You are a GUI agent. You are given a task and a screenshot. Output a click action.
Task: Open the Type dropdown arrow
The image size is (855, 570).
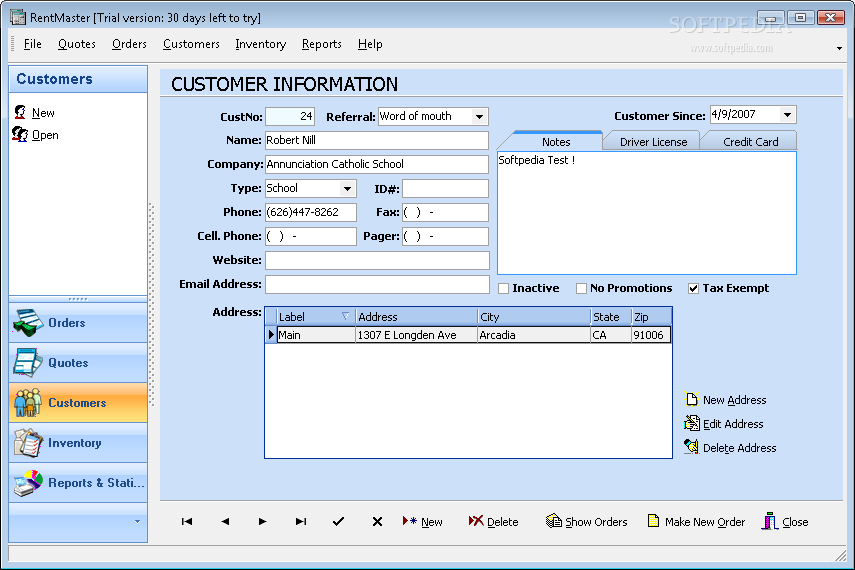pyautogui.click(x=347, y=188)
